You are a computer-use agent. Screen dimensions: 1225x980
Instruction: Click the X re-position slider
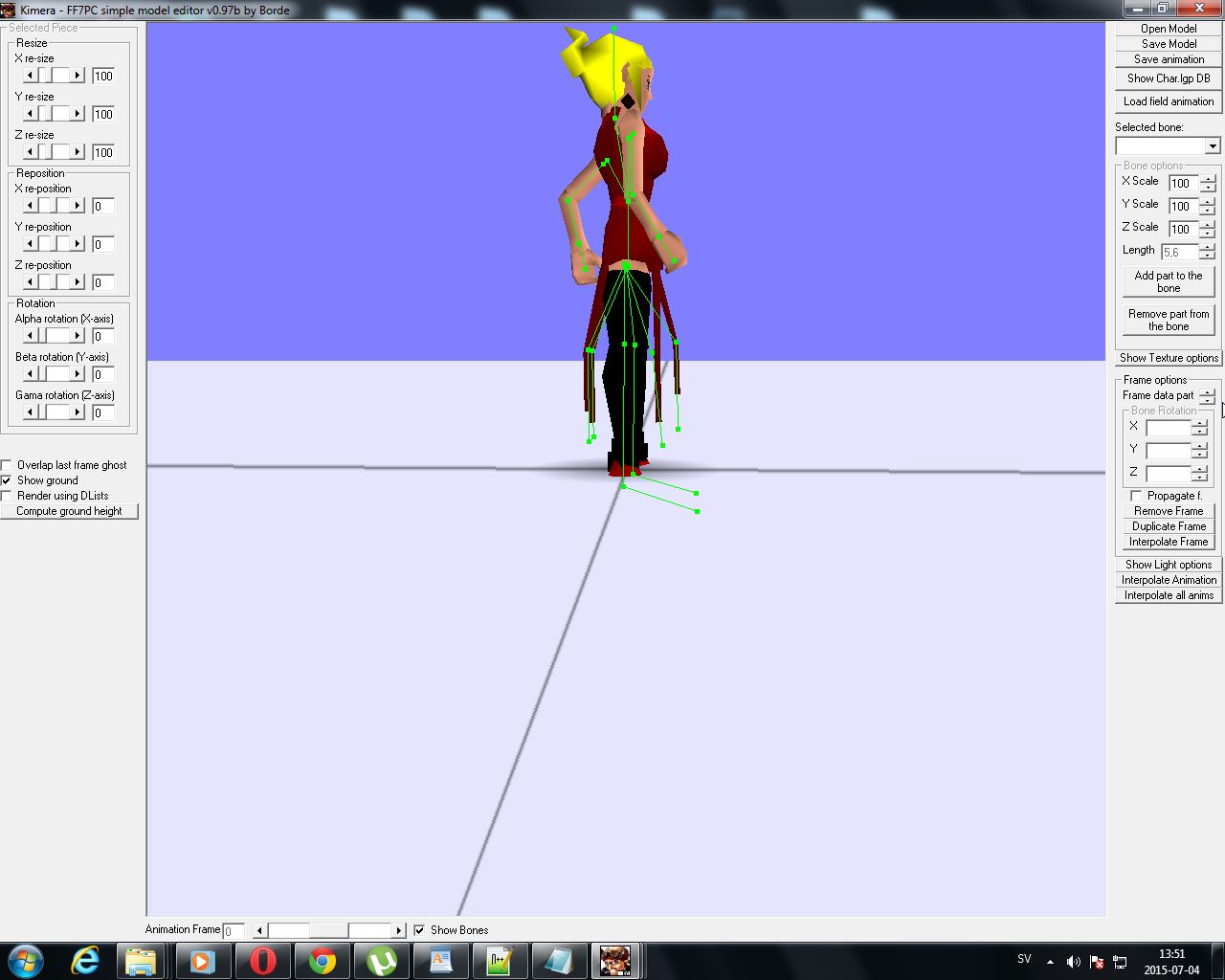tap(54, 205)
